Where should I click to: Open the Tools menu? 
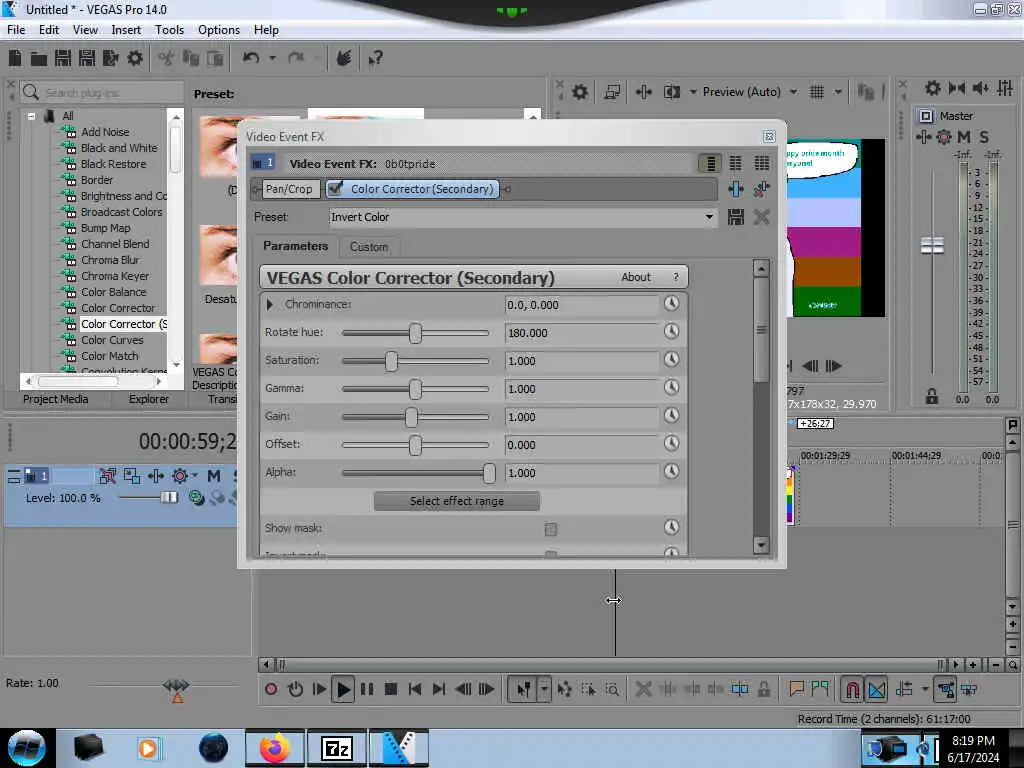coord(169,30)
